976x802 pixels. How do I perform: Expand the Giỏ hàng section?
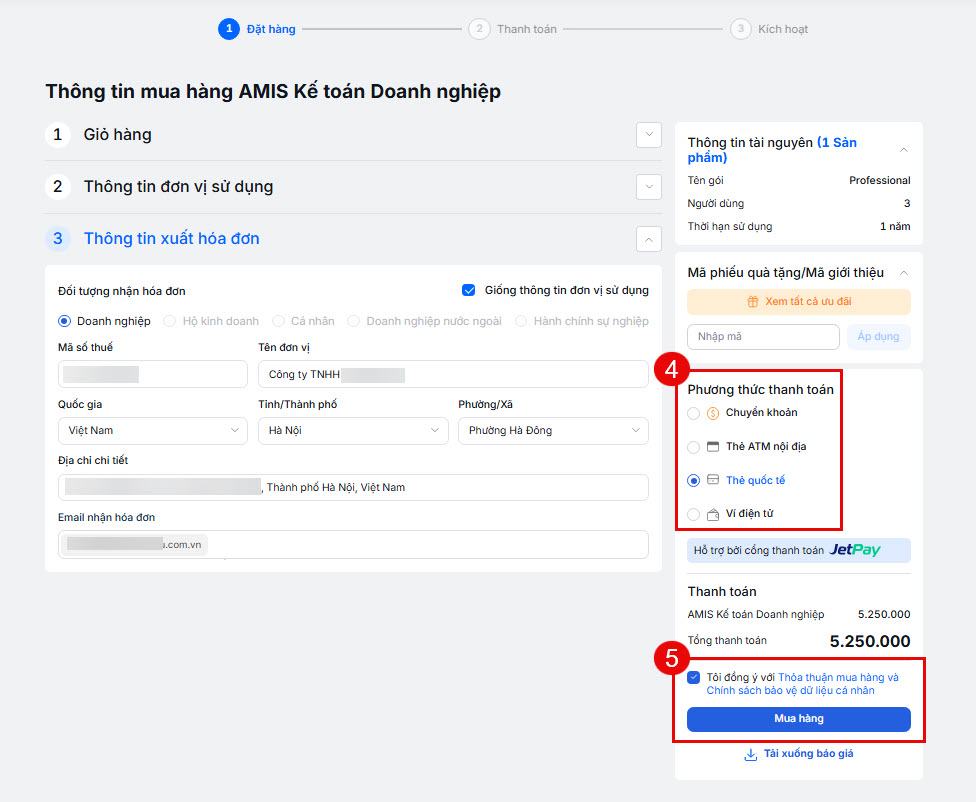[x=649, y=135]
